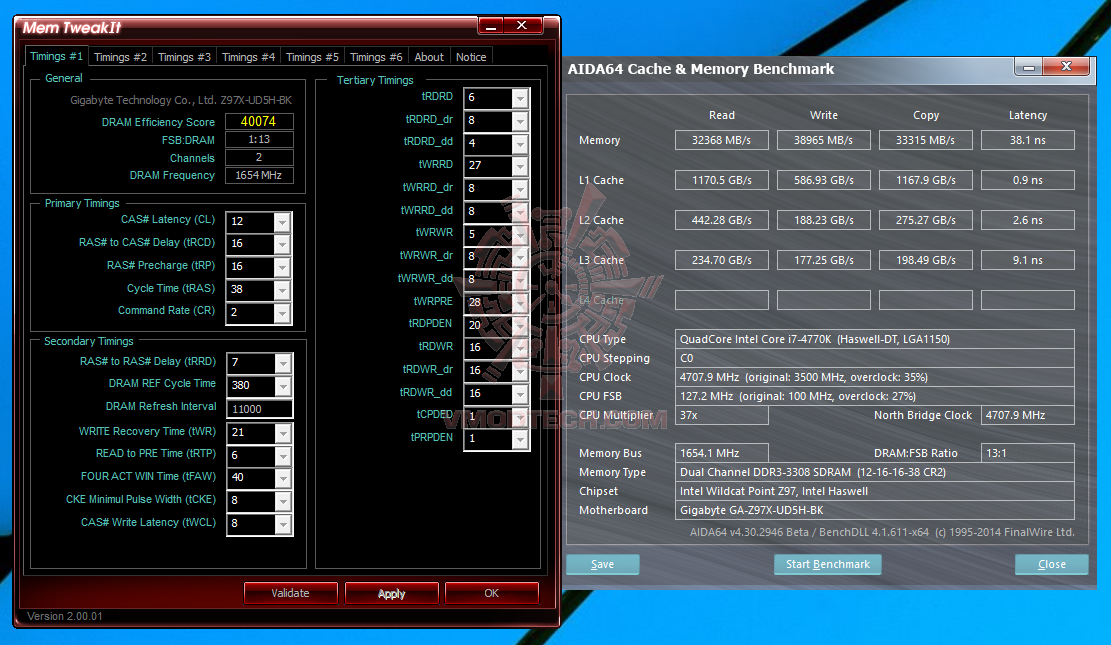The height and width of the screenshot is (645, 1111).
Task: Close the Mem TweakIt window
Action: tap(522, 26)
